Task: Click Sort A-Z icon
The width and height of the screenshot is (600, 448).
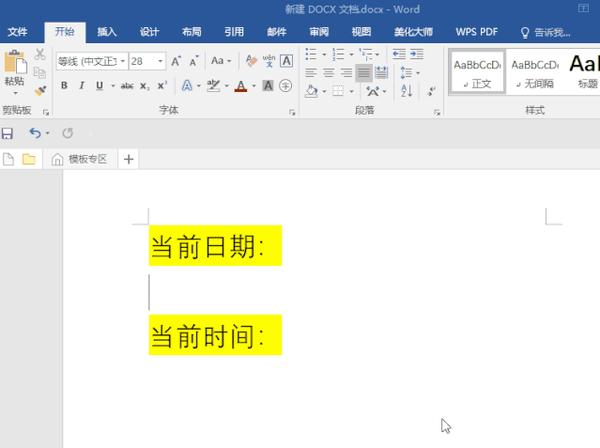Action: 406,91
